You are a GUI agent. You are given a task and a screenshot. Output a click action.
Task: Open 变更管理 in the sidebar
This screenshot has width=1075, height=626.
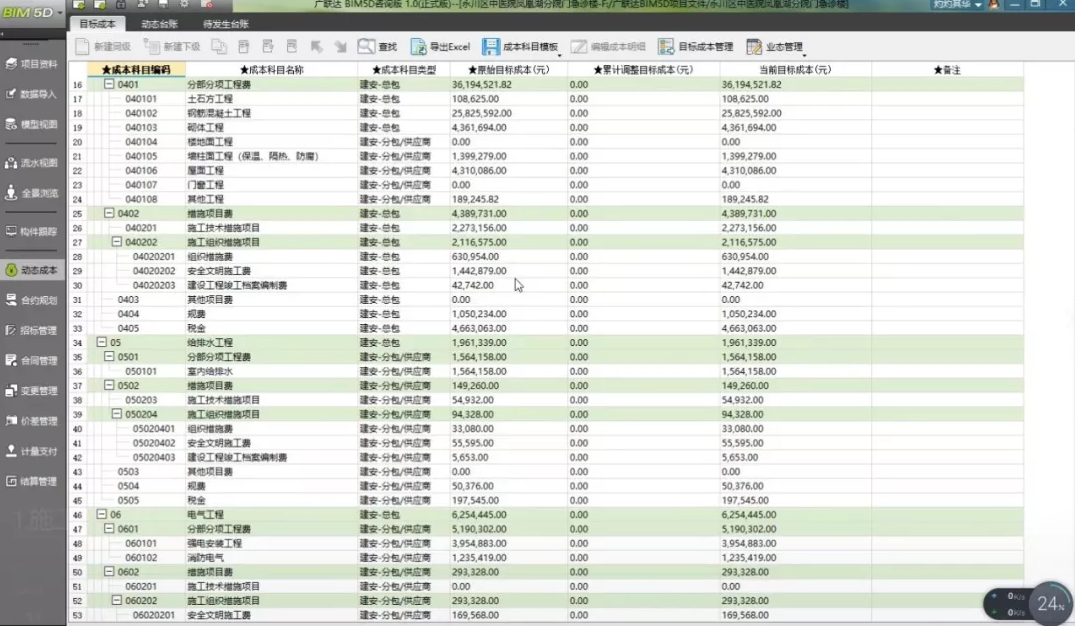32,390
